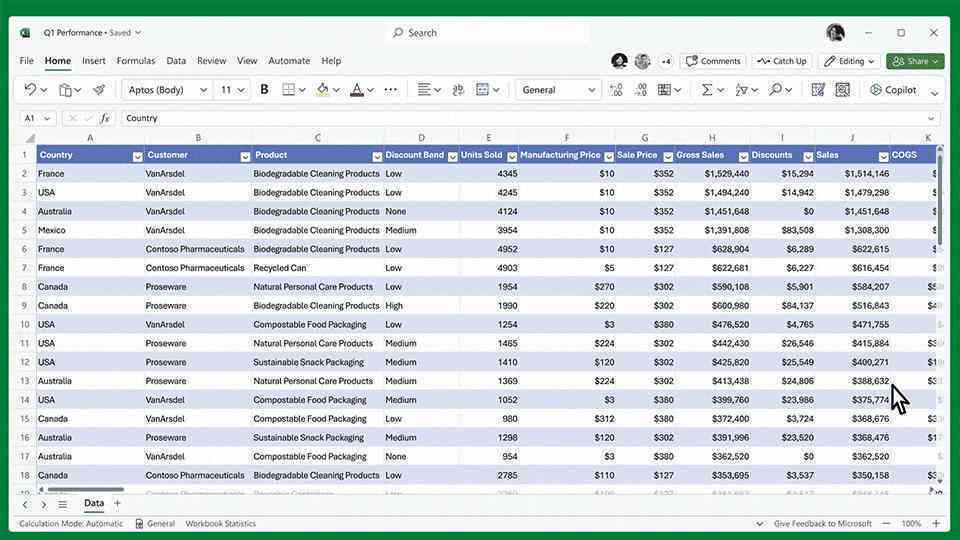Click the text alignment icon
This screenshot has height=540, width=960.
click(423, 90)
